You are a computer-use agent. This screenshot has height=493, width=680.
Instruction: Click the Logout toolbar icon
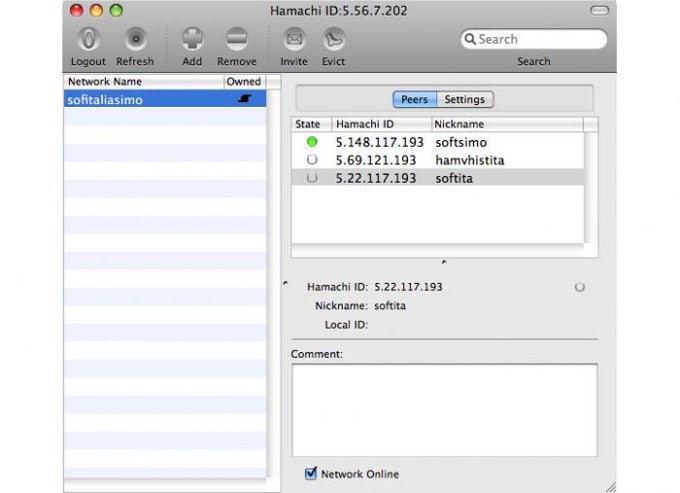coord(88,39)
